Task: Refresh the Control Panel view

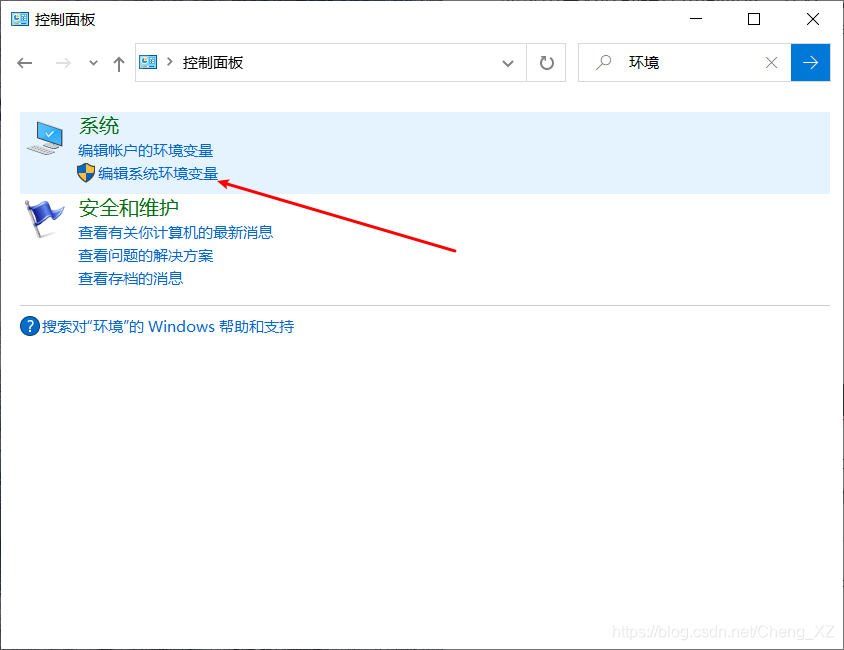Action: [x=546, y=63]
